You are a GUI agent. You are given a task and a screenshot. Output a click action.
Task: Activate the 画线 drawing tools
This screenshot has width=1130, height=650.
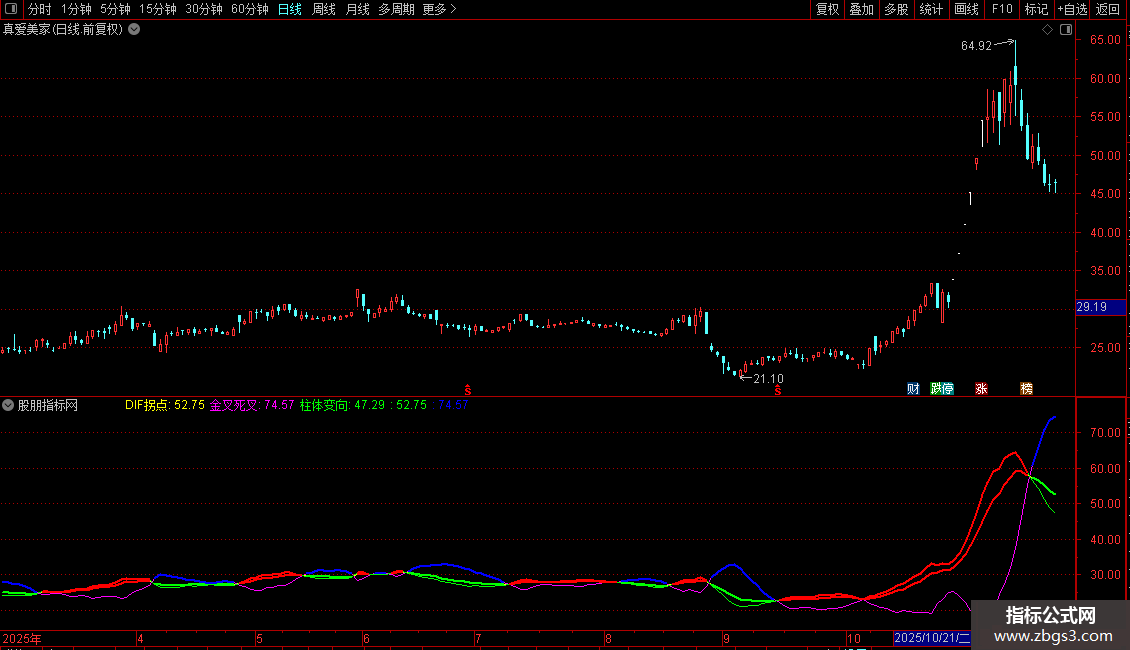(966, 9)
